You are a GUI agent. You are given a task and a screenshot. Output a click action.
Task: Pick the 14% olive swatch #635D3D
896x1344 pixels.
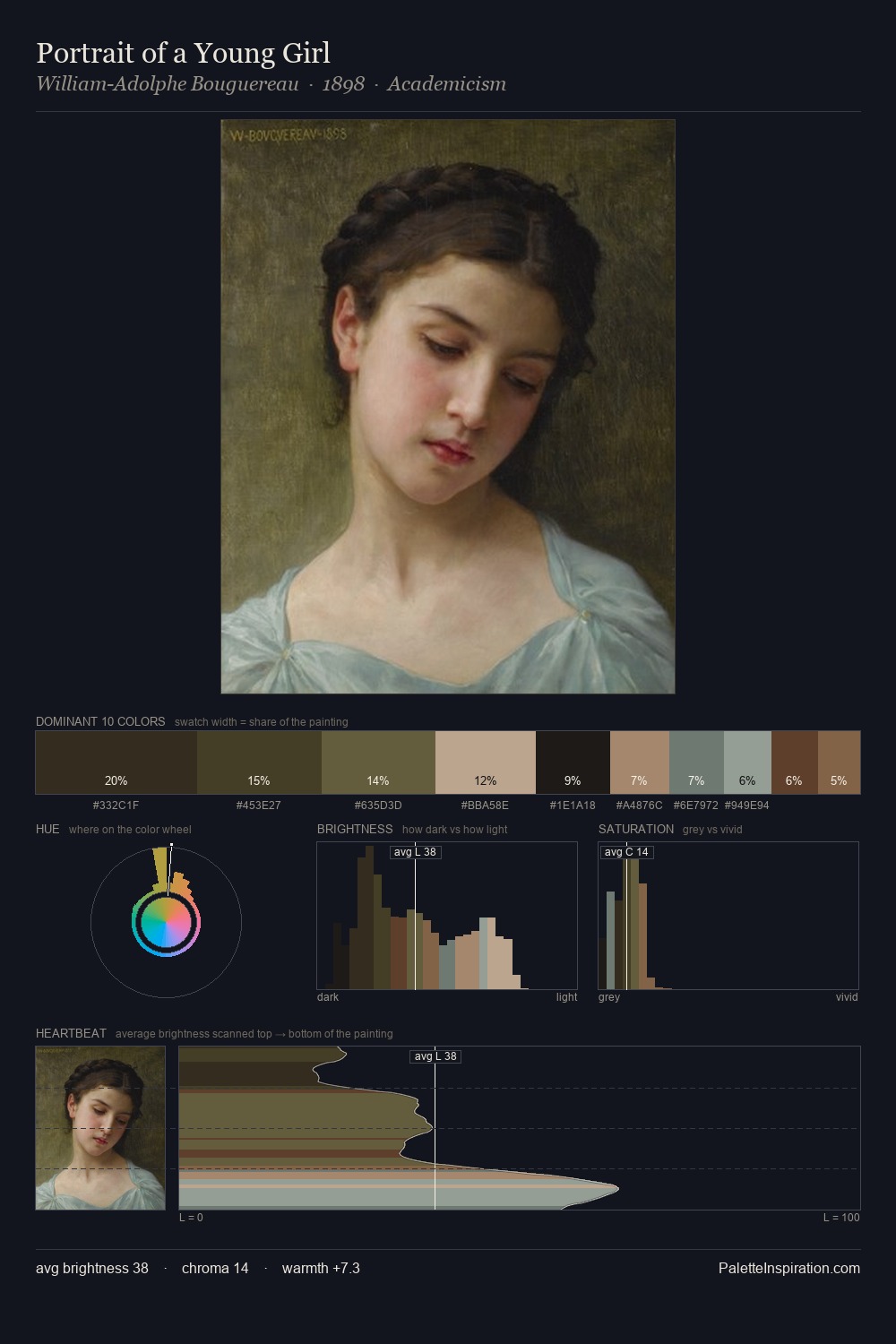[378, 762]
